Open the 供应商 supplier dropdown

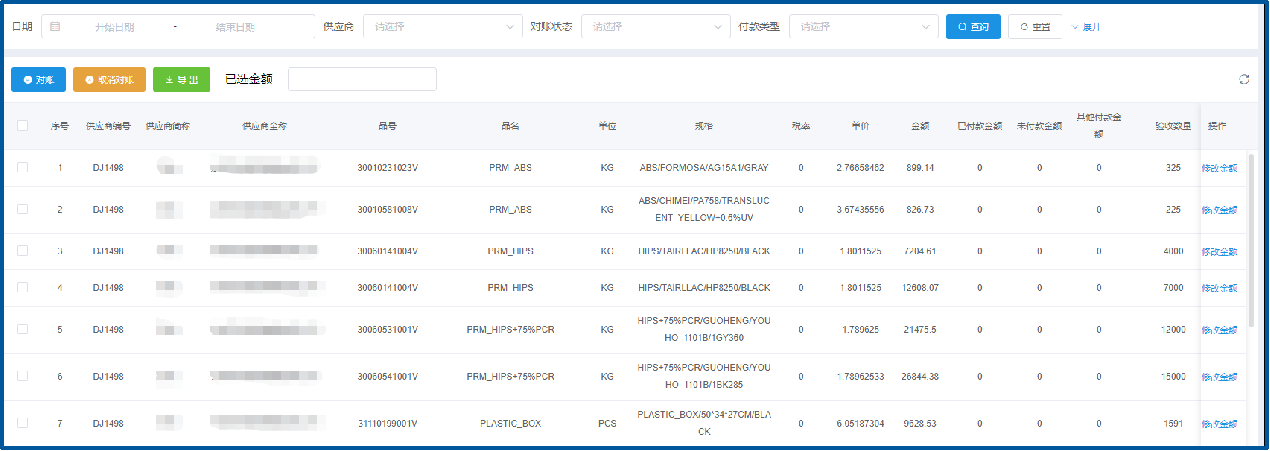click(442, 27)
